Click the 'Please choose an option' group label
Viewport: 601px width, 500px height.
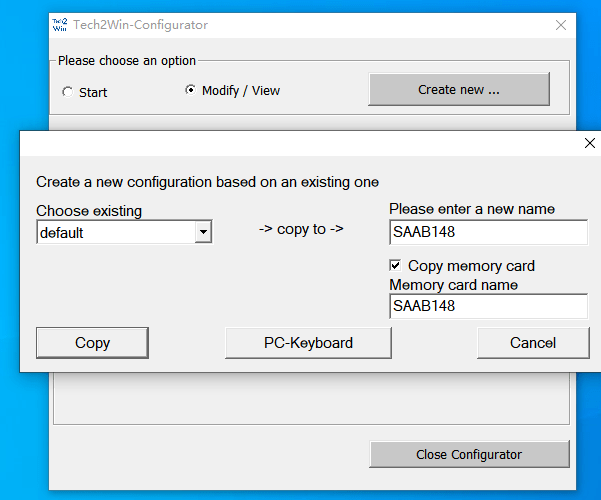pyautogui.click(x=127, y=61)
